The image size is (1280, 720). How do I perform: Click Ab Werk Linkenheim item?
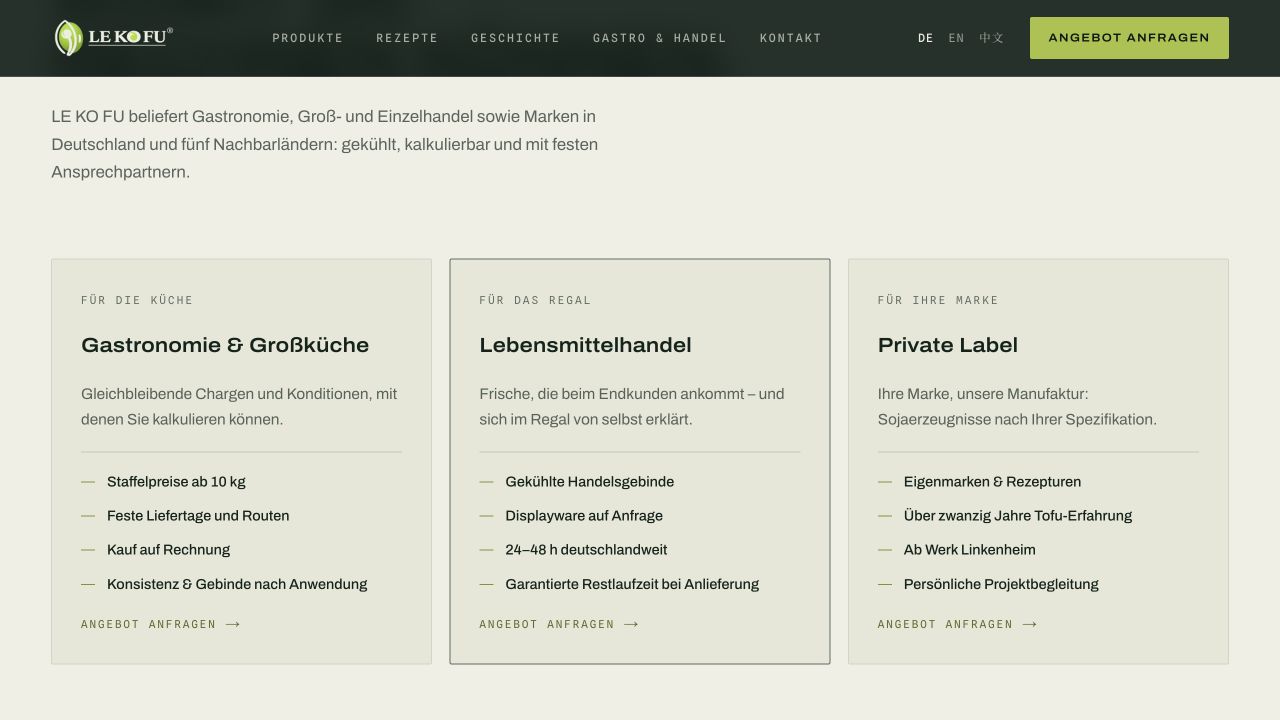pyautogui.click(x=970, y=550)
